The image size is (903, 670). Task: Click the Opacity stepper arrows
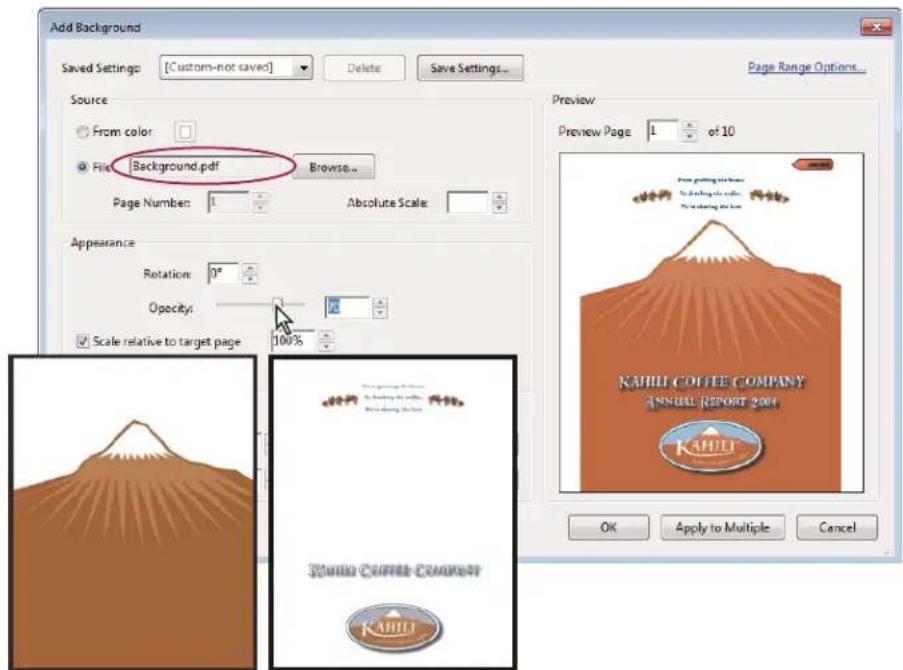380,308
